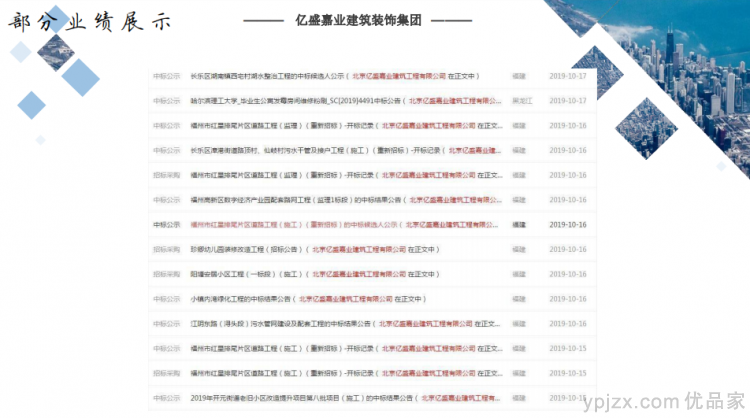Open 数字经济产业园配套路网工程 中标结果公告
Screen dimensions: 750x418
pyautogui.click(x=346, y=200)
